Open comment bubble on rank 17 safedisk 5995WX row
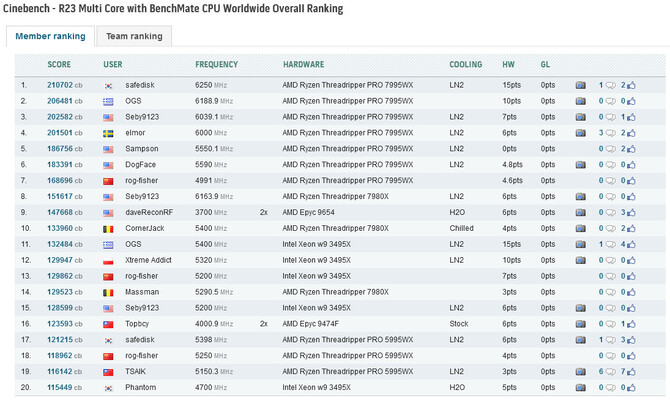The image size is (670, 401). pos(611,340)
